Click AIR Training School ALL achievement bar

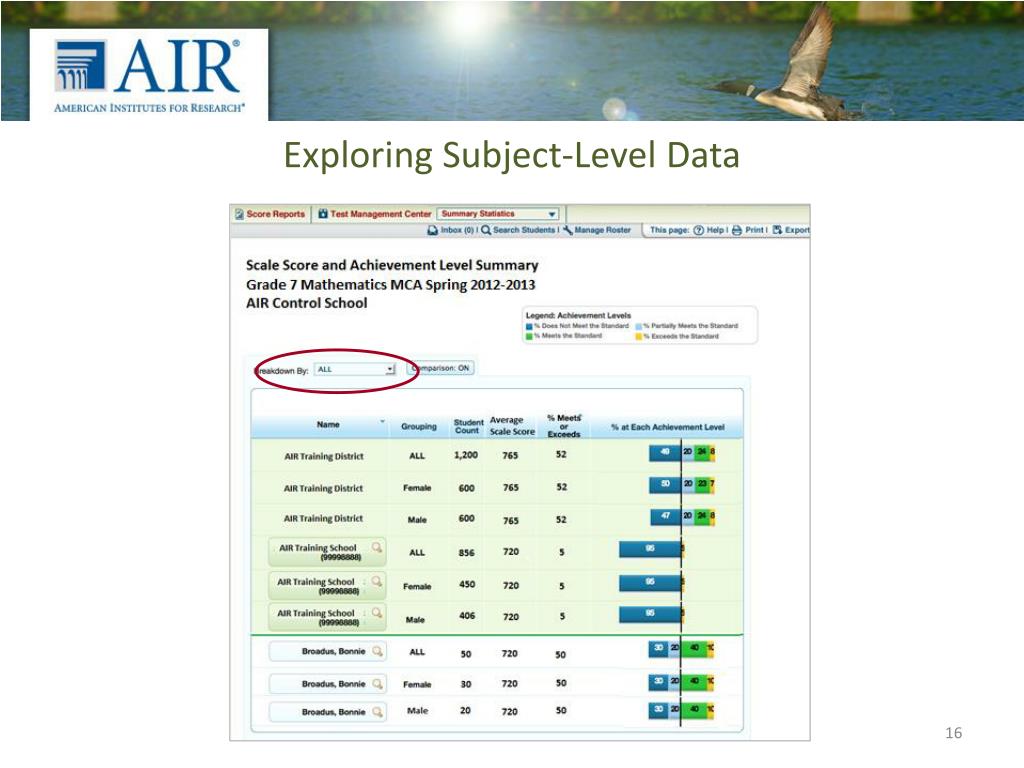[652, 549]
